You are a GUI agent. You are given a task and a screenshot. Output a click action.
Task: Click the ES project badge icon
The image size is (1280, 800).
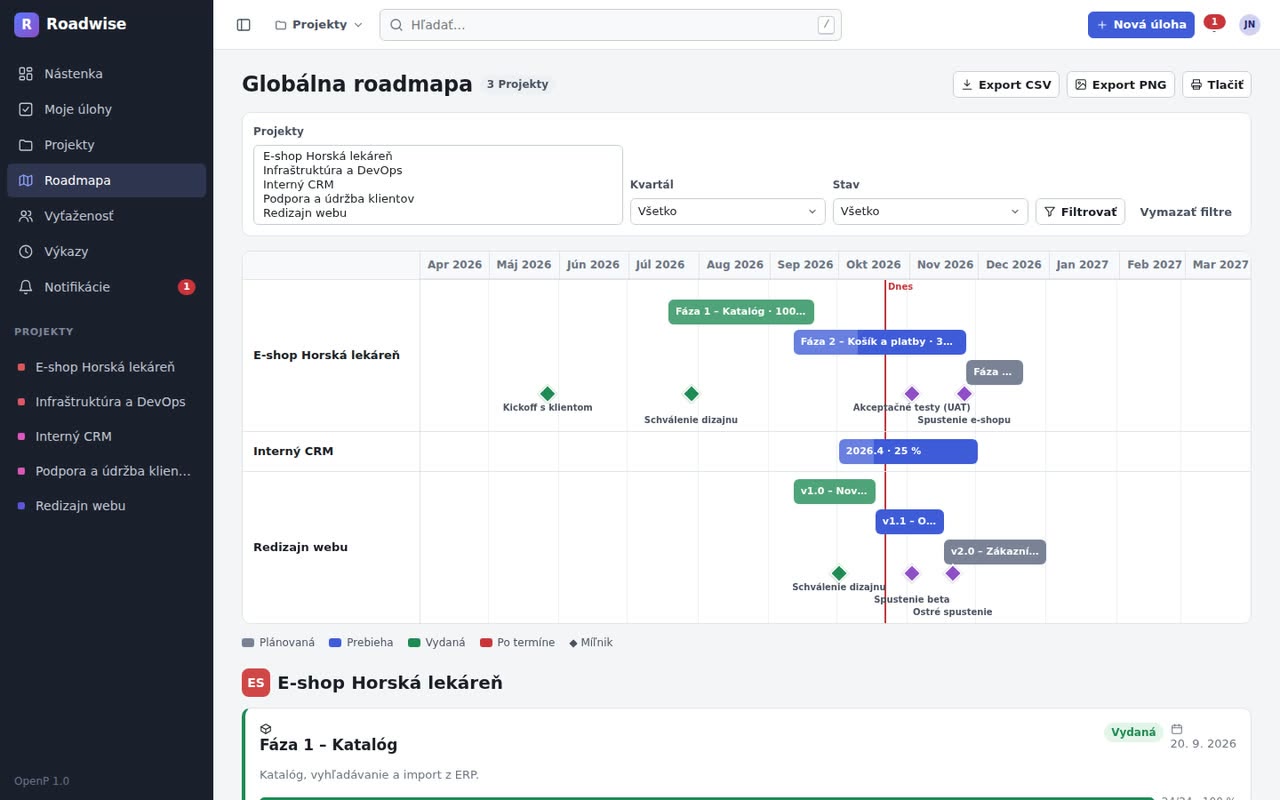point(256,683)
